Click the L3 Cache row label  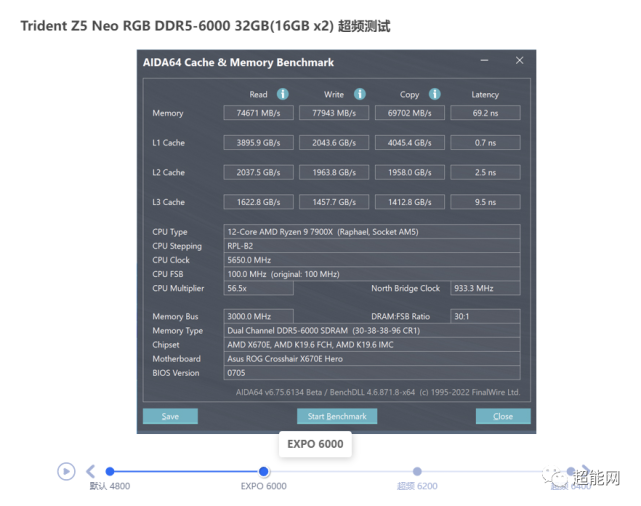click(168, 202)
